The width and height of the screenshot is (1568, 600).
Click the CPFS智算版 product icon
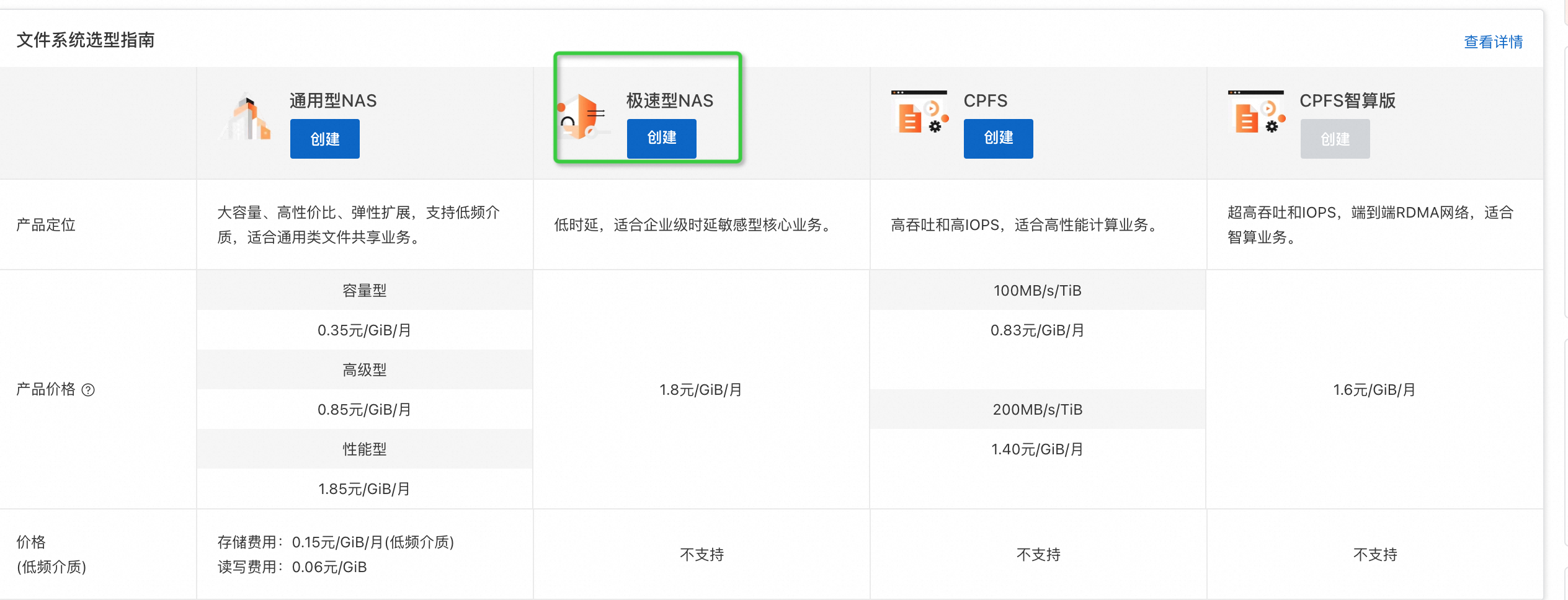(x=1257, y=112)
